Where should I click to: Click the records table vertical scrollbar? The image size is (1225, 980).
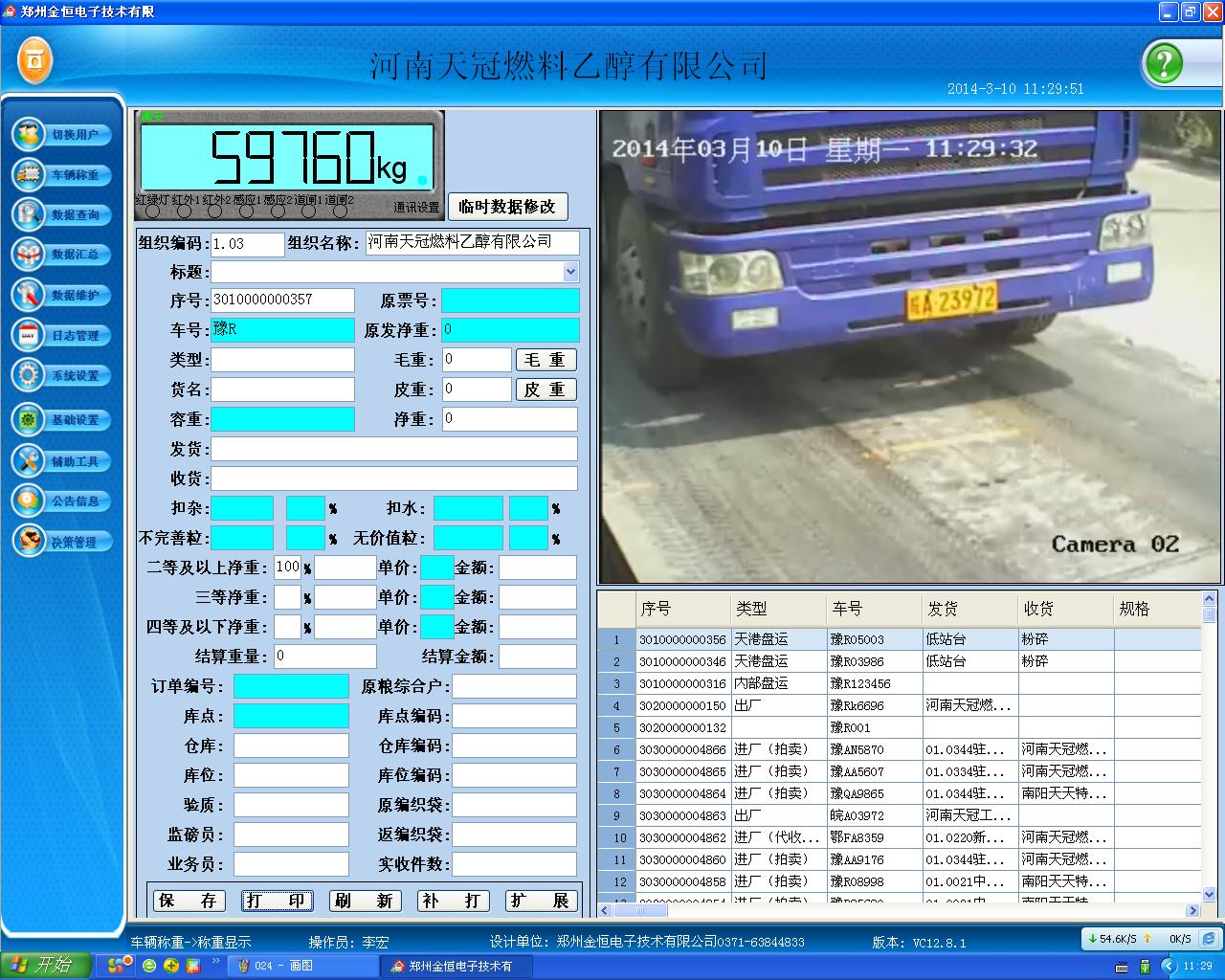1208,746
